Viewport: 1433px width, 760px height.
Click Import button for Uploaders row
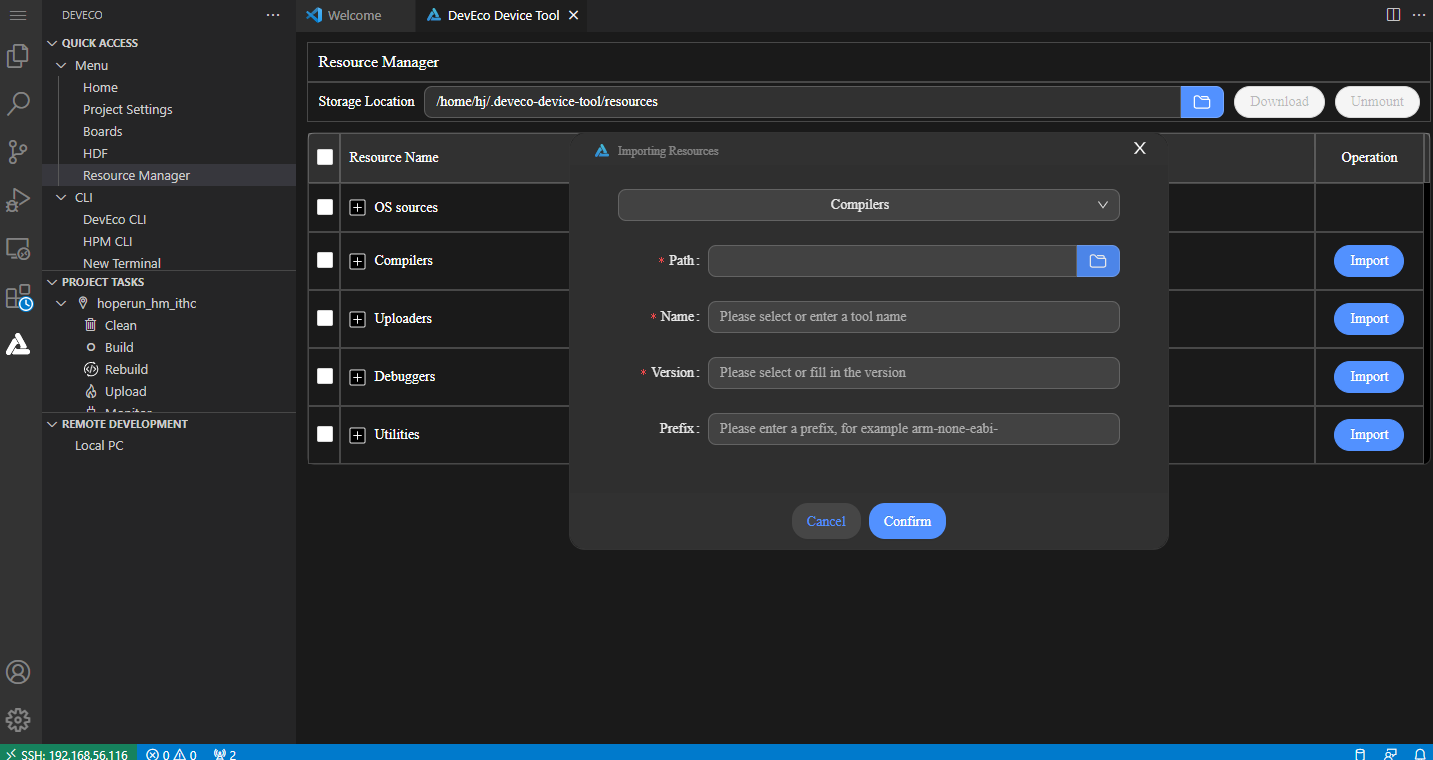(x=1369, y=319)
